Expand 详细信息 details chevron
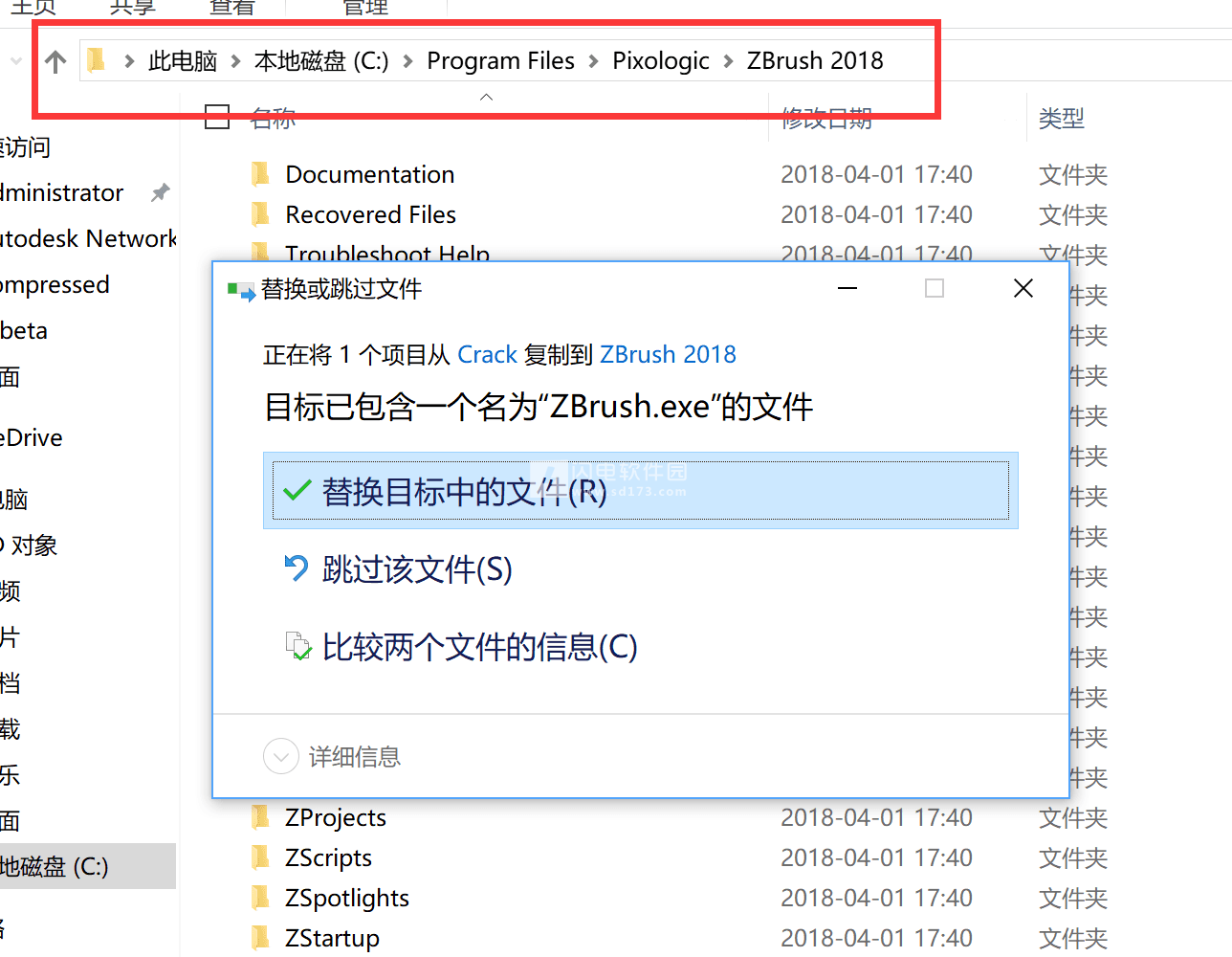 point(280,757)
